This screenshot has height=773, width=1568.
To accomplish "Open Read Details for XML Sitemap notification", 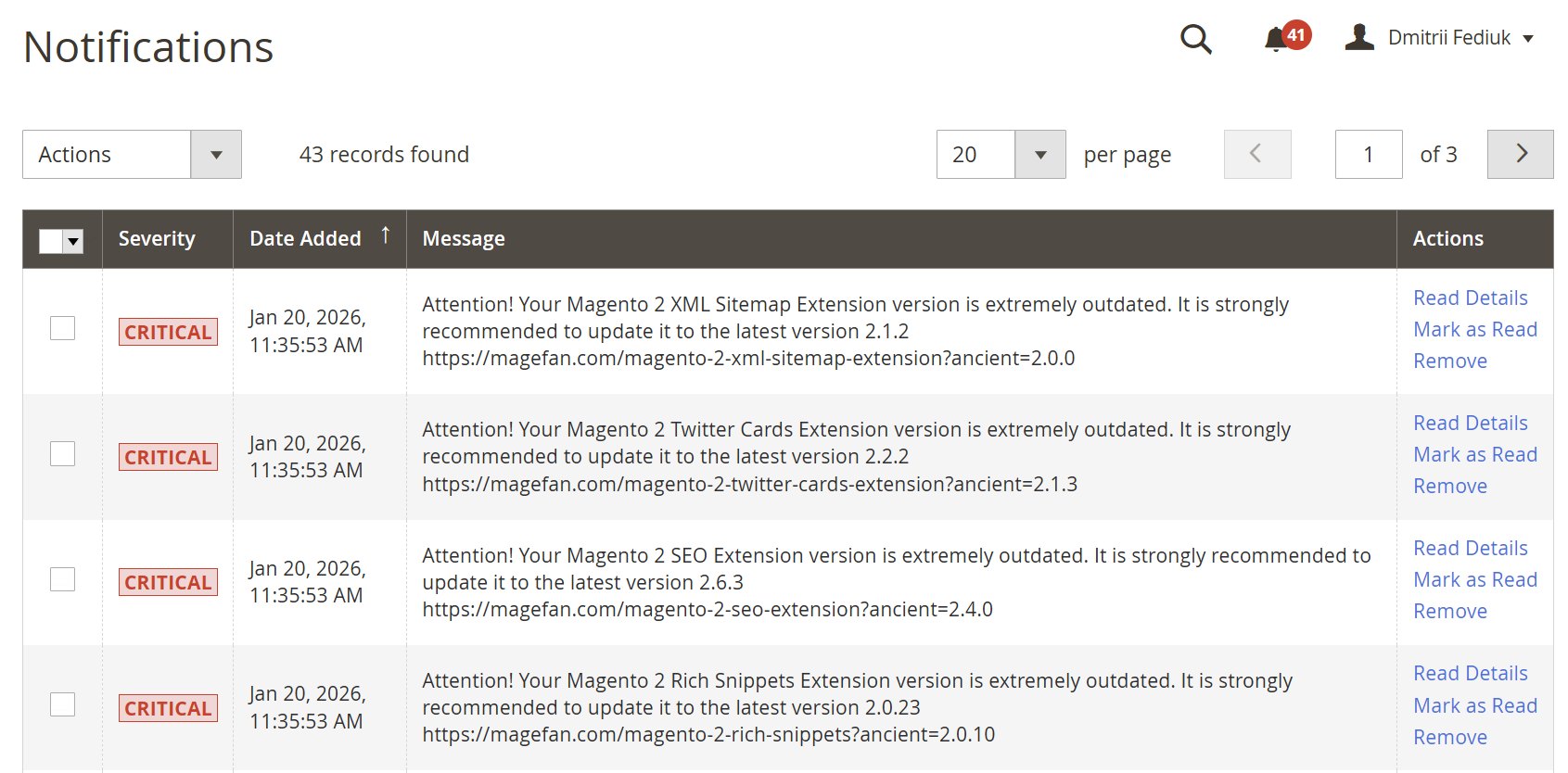I will tap(1470, 298).
